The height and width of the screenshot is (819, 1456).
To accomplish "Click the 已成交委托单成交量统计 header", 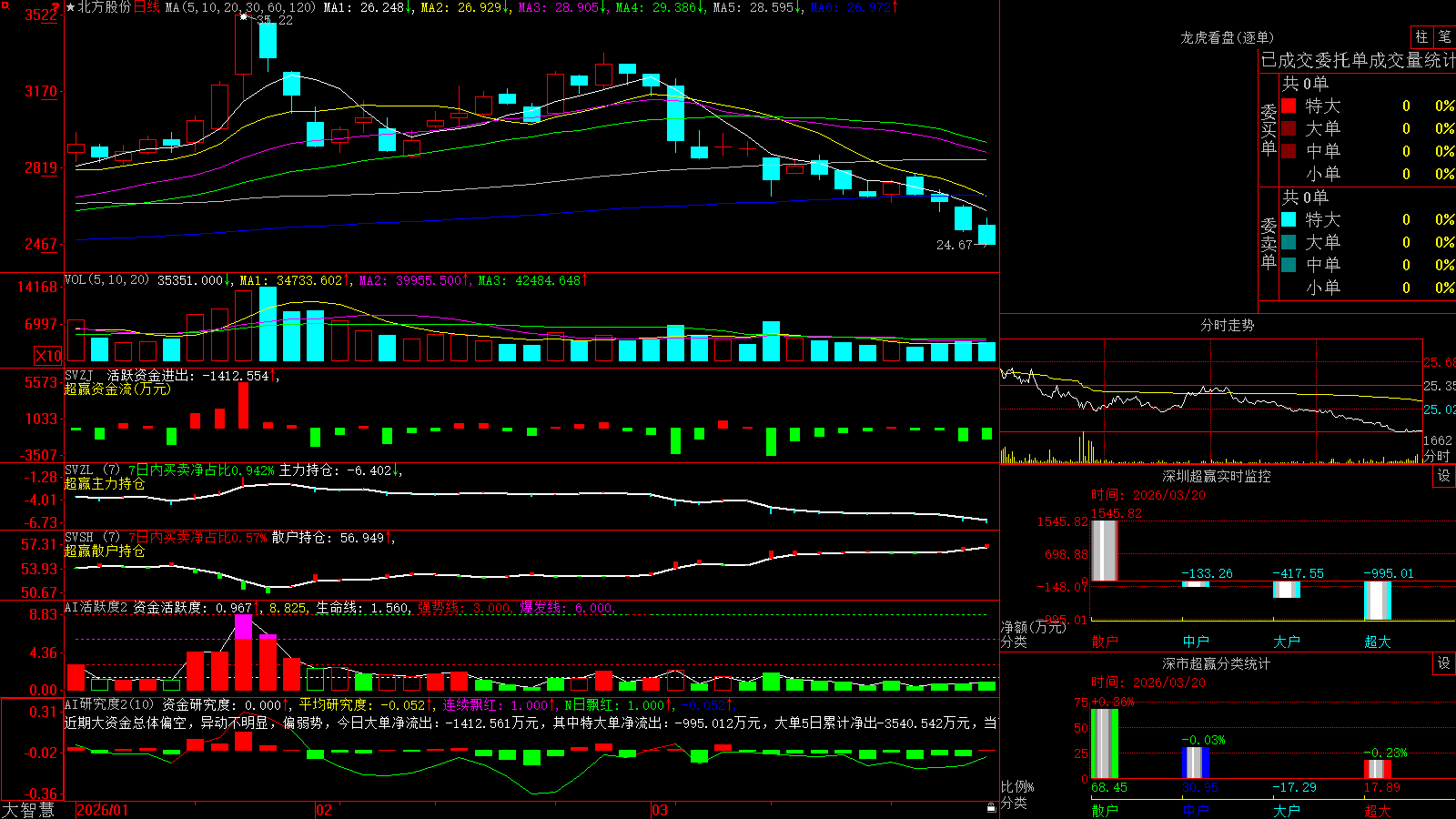I will pos(1358,60).
